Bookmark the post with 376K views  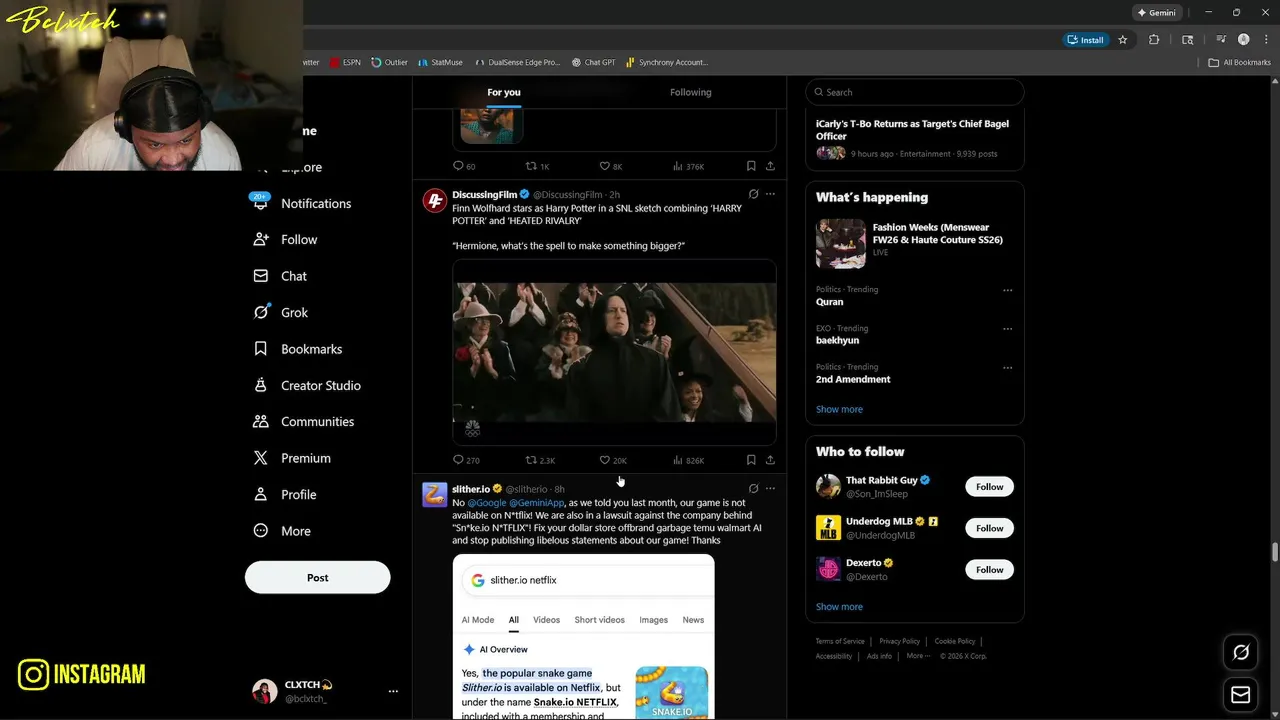751,166
